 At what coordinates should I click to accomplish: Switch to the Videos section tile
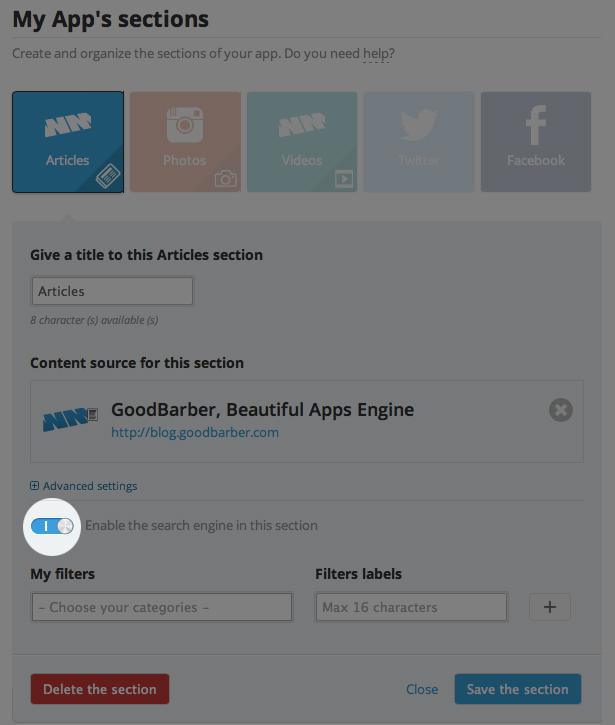[x=302, y=141]
